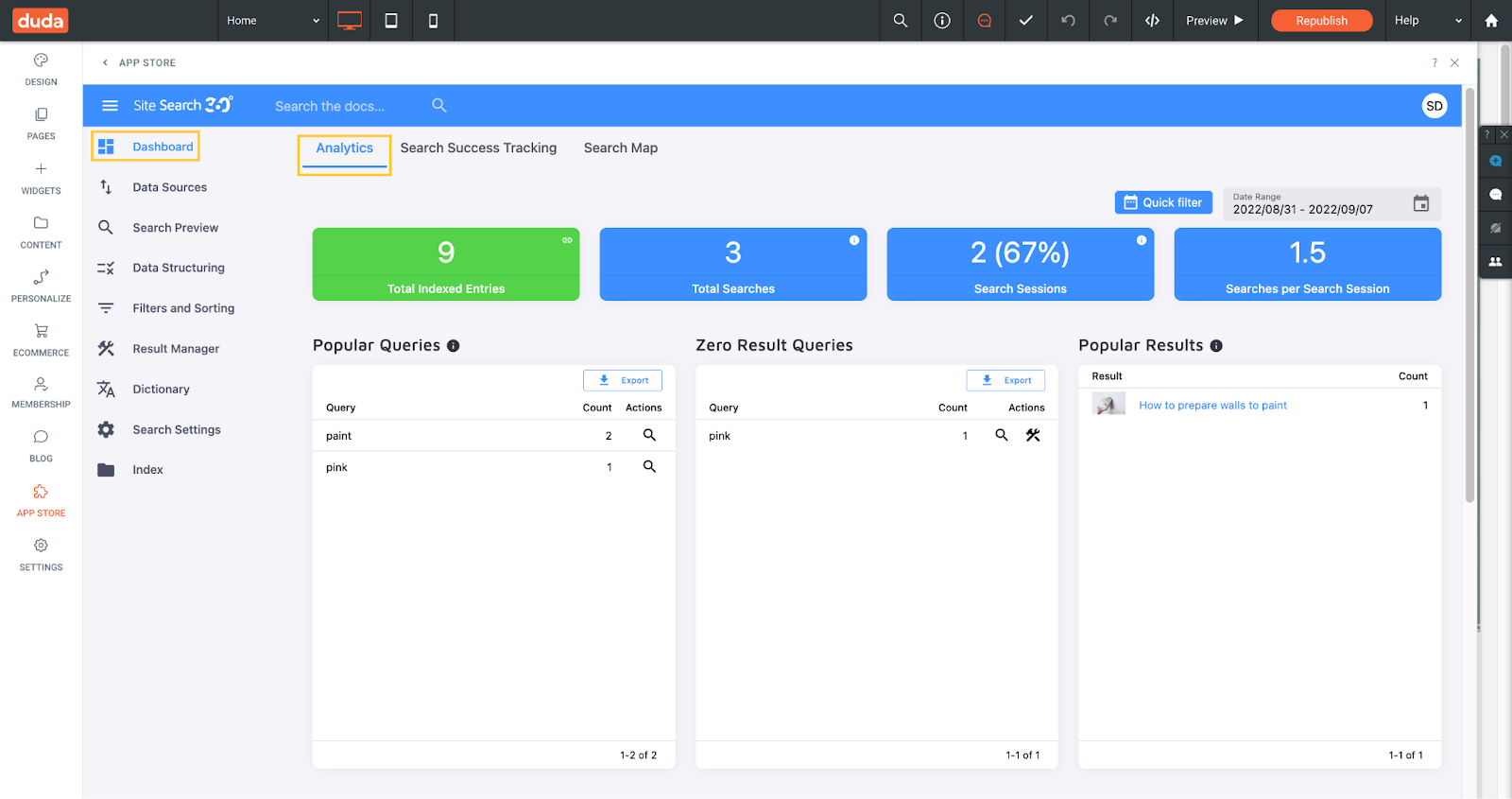Screen dimensions: 1512x799
Task: Click the link icon on Total Indexed Entries
Action: point(567,240)
